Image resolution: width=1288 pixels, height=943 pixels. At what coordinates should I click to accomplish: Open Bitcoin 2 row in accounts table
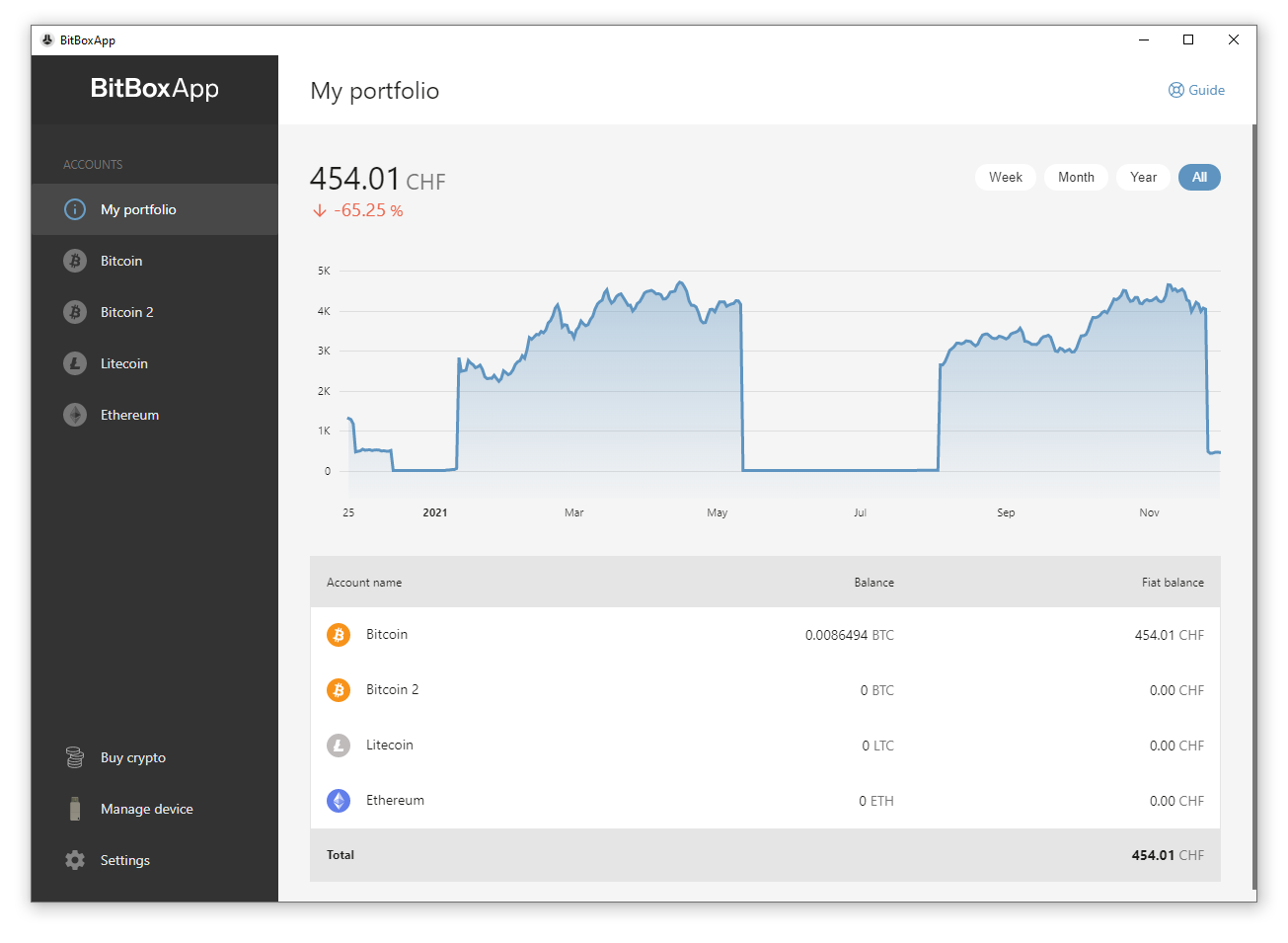tap(392, 690)
